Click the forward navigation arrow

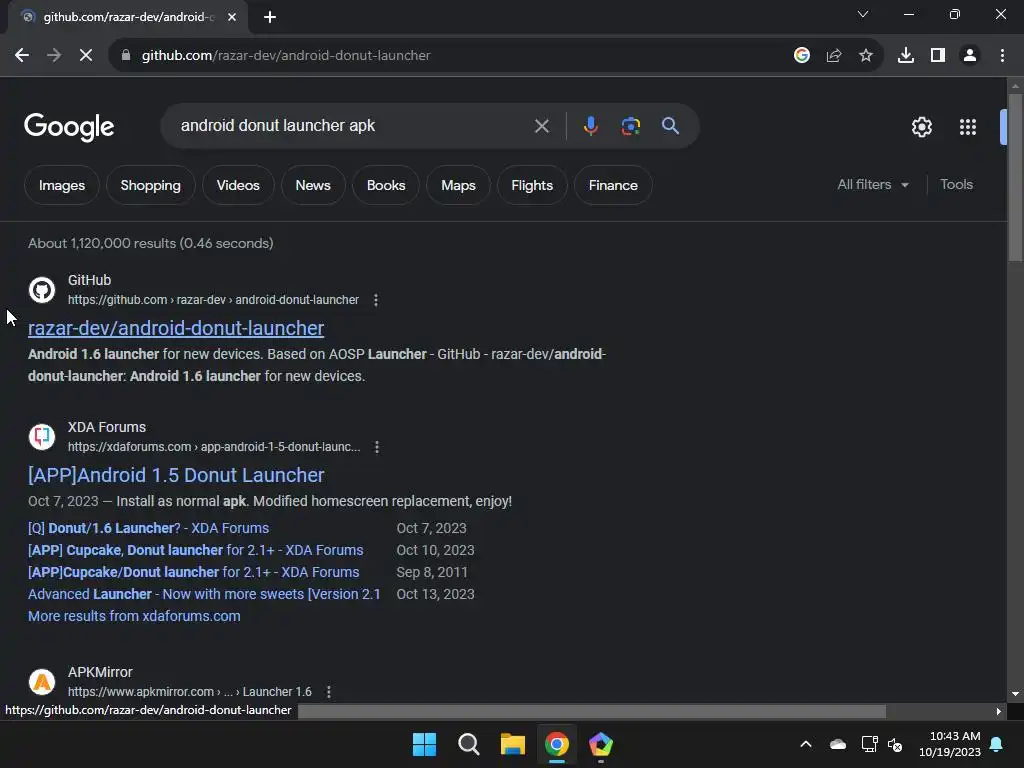[x=54, y=56]
